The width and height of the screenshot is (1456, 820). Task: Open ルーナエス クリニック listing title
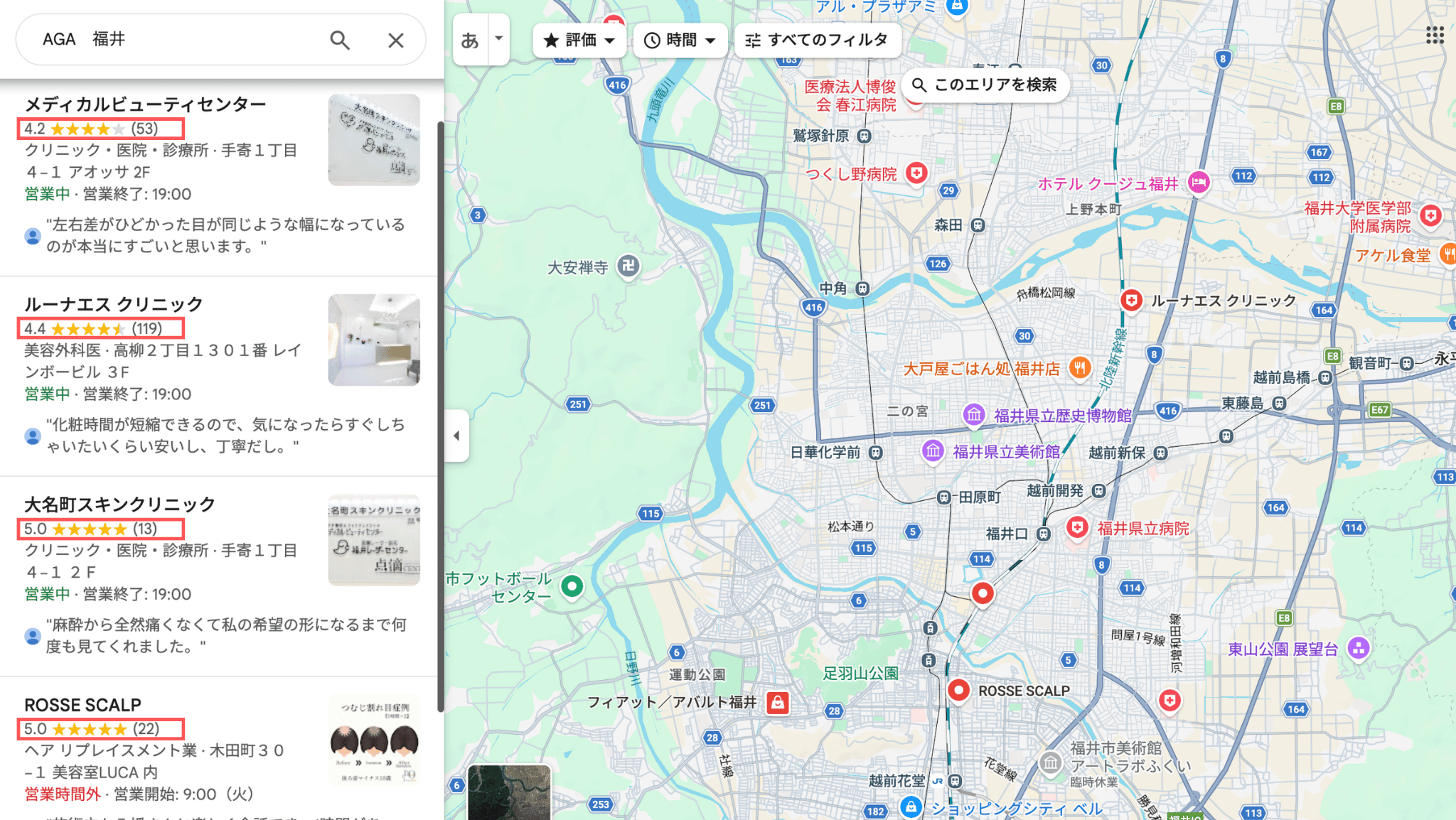coord(114,305)
